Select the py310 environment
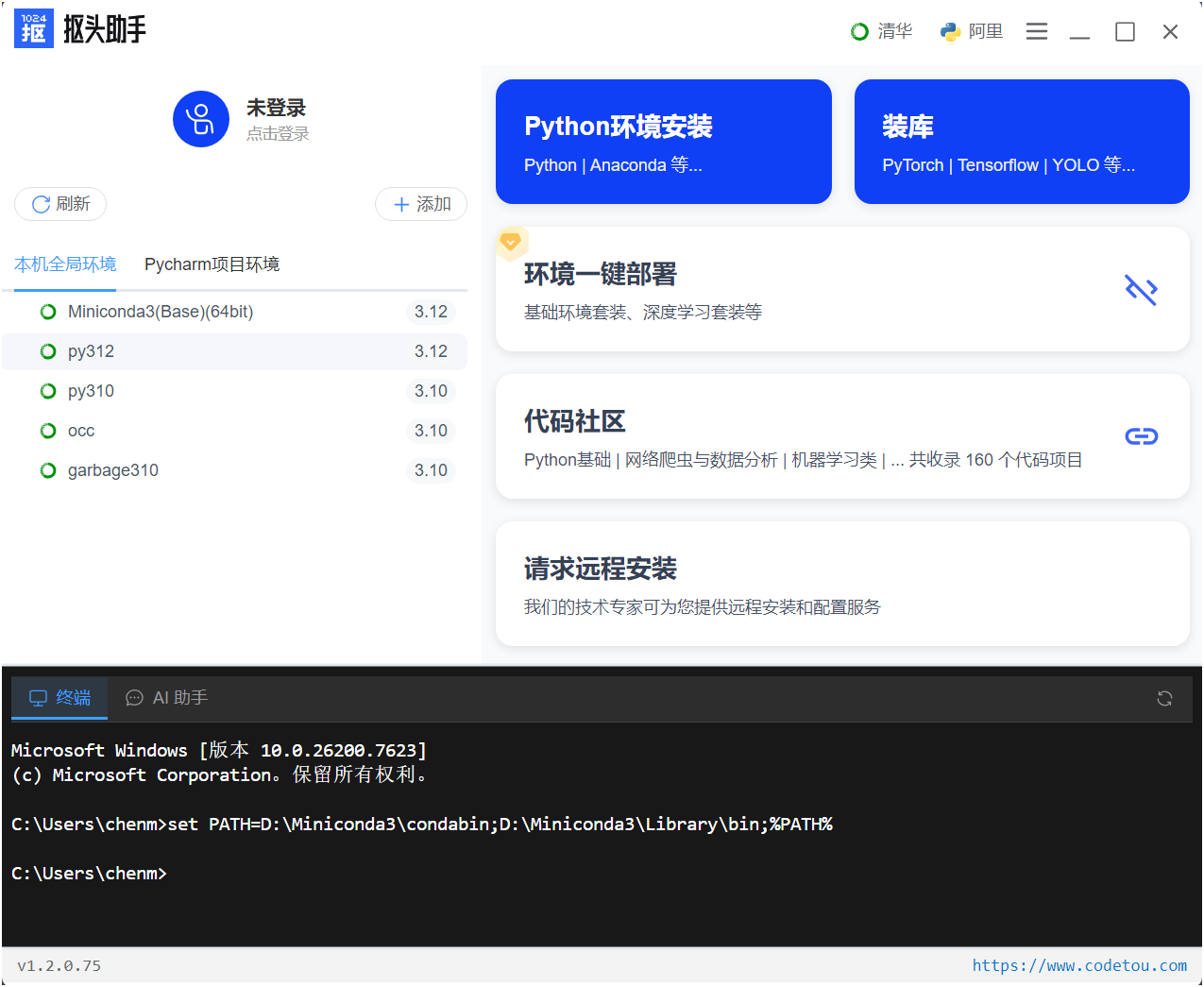The height and width of the screenshot is (987, 1204). [x=234, y=391]
